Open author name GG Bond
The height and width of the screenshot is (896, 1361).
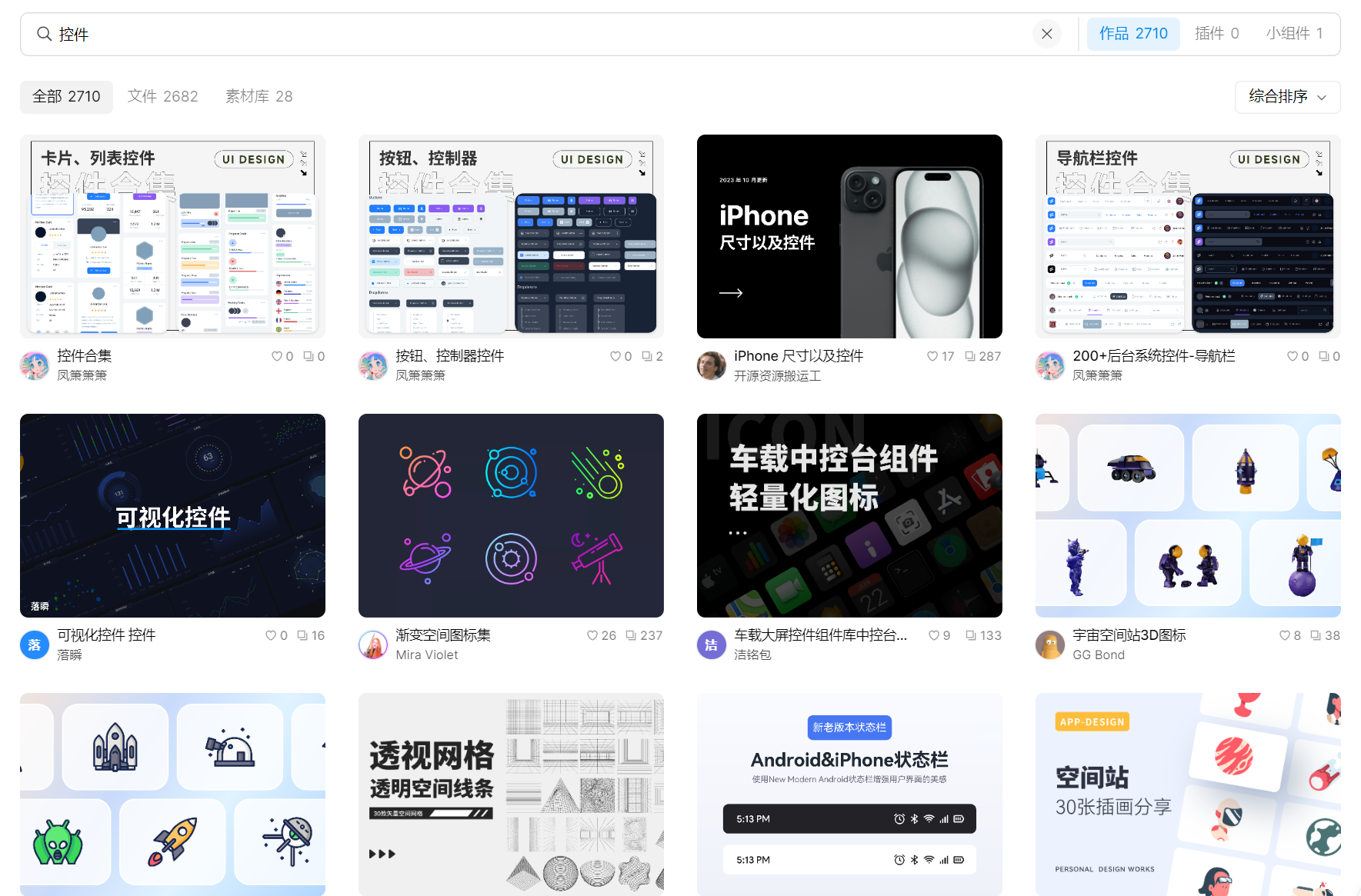point(1099,655)
